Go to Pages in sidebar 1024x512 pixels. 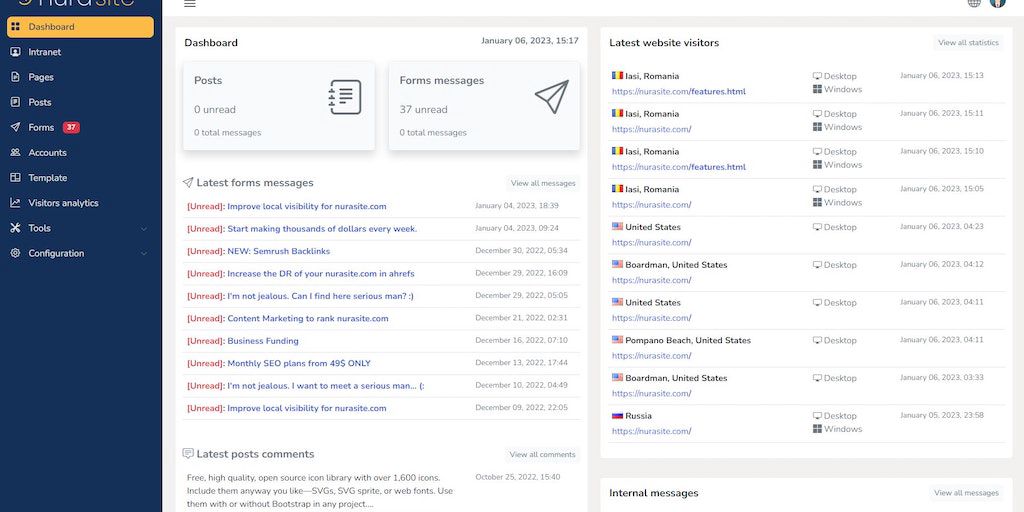pos(41,77)
